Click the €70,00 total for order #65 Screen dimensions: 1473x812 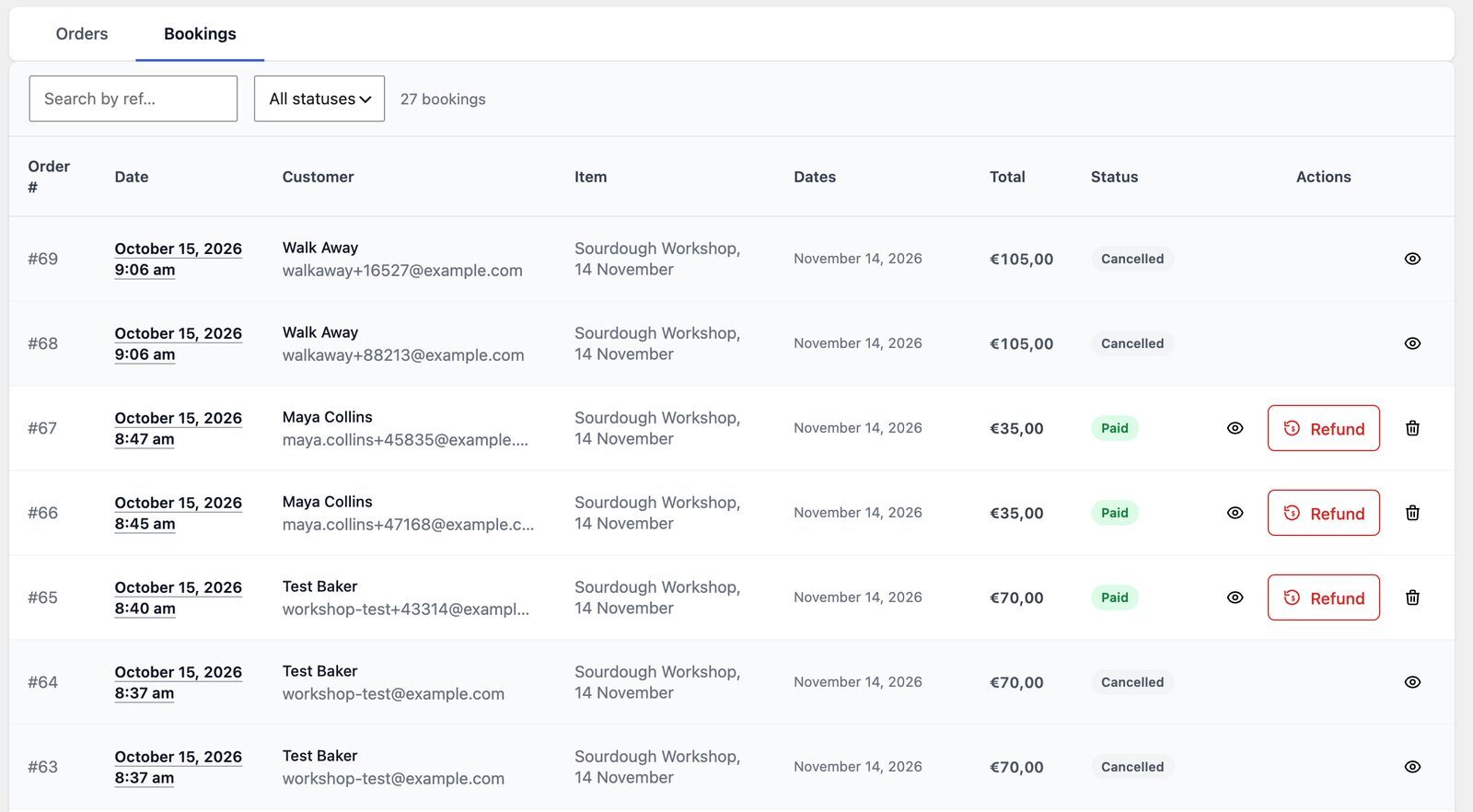1016,598
